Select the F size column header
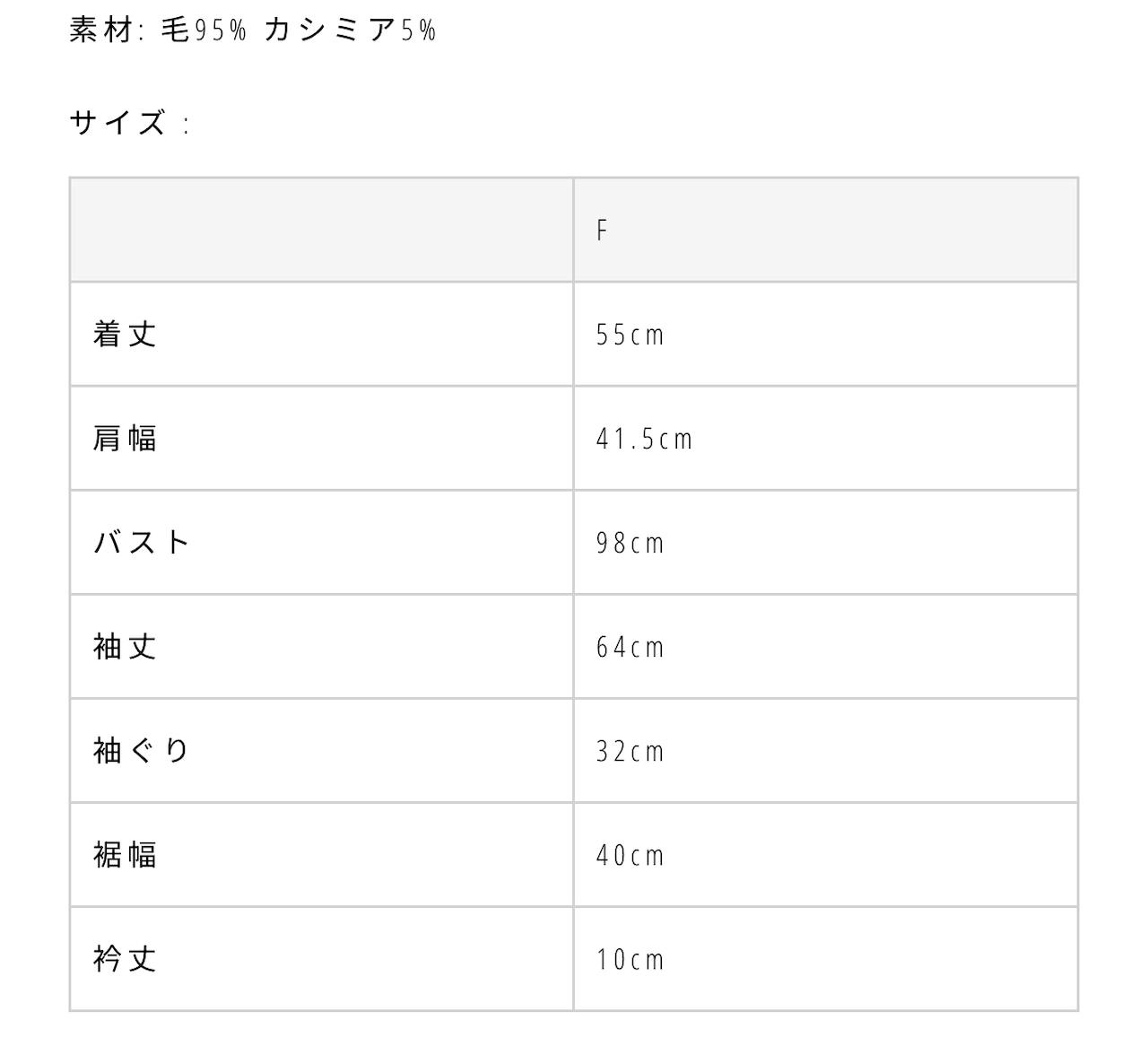The height and width of the screenshot is (1038, 1148). tap(602, 231)
